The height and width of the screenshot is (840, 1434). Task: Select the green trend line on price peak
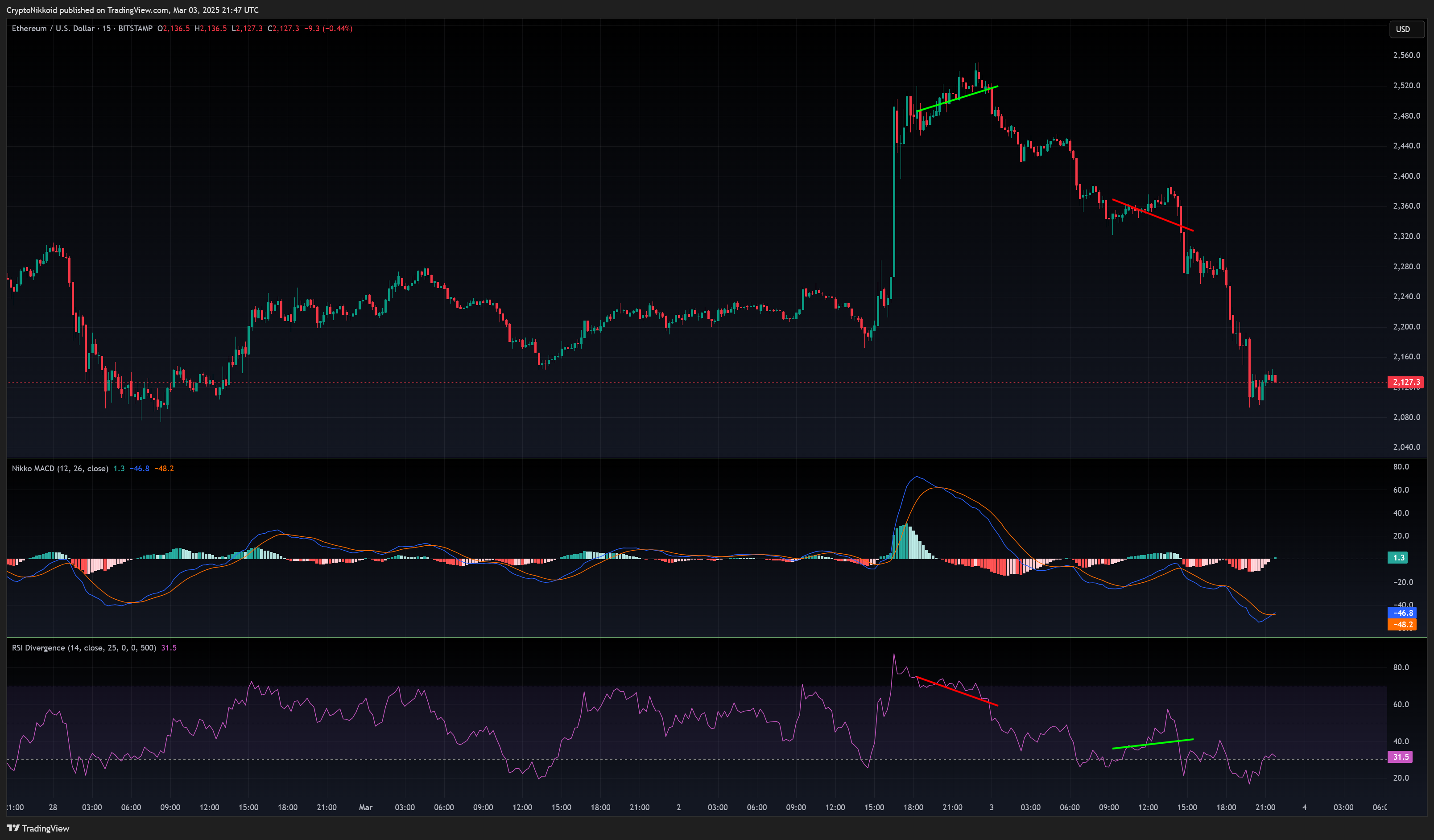point(957,99)
